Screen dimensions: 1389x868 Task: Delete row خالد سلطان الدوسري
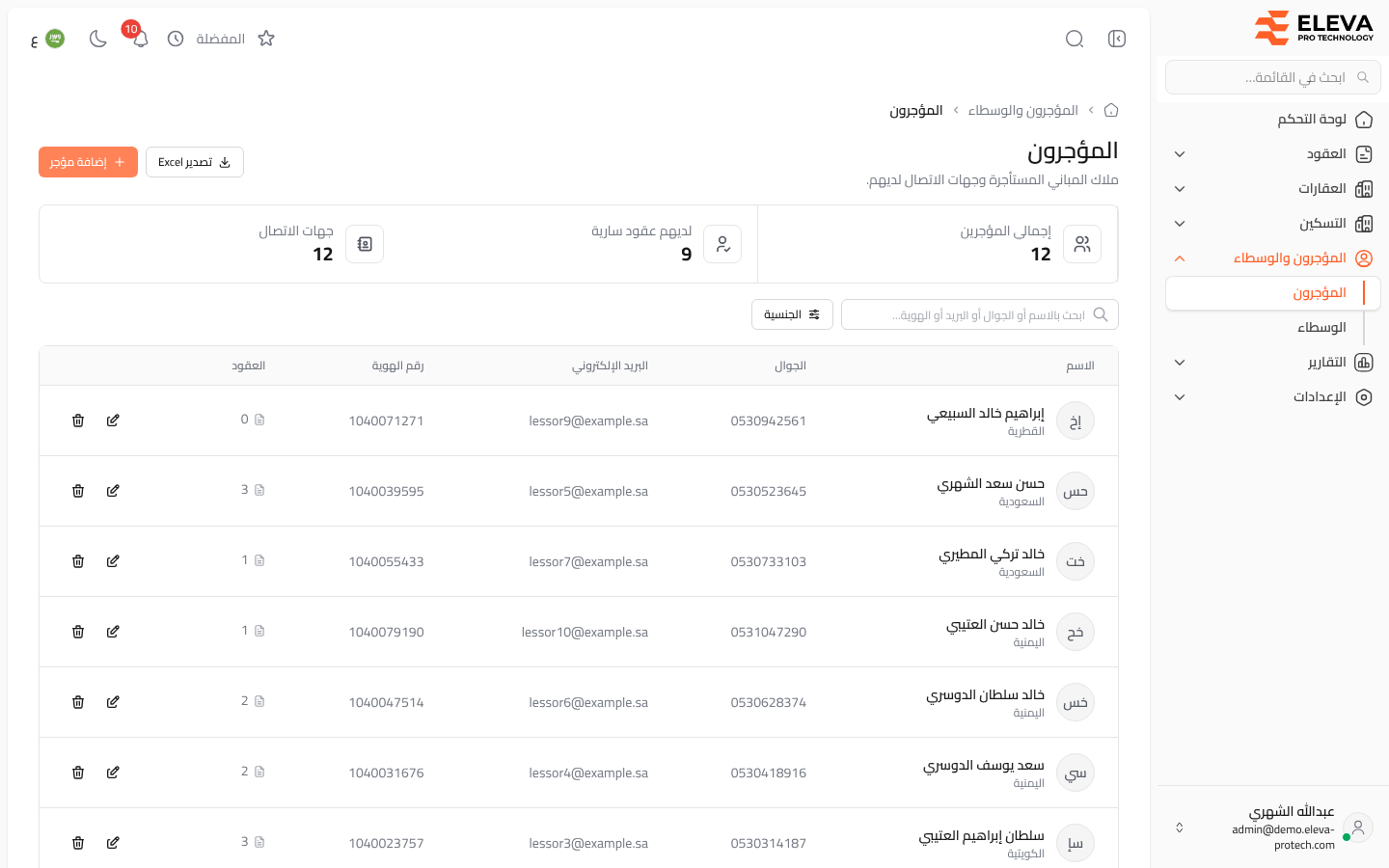pos(78,702)
